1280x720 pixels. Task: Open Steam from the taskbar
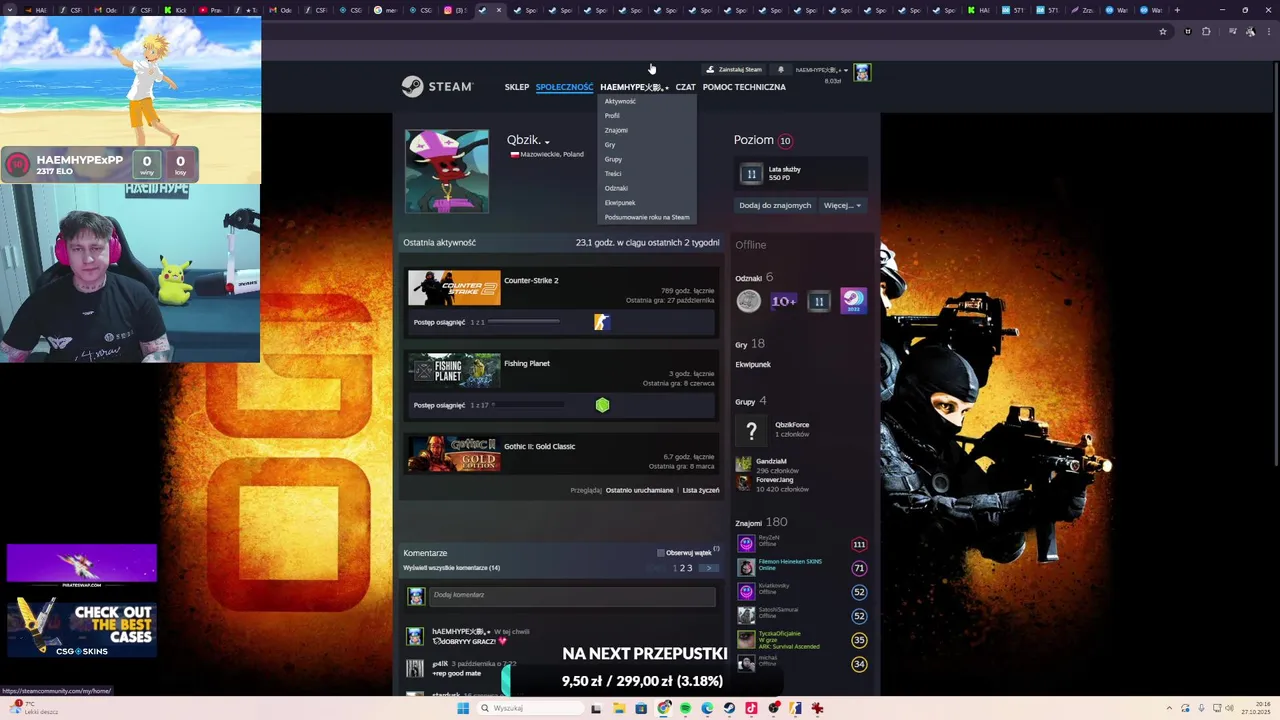729,709
